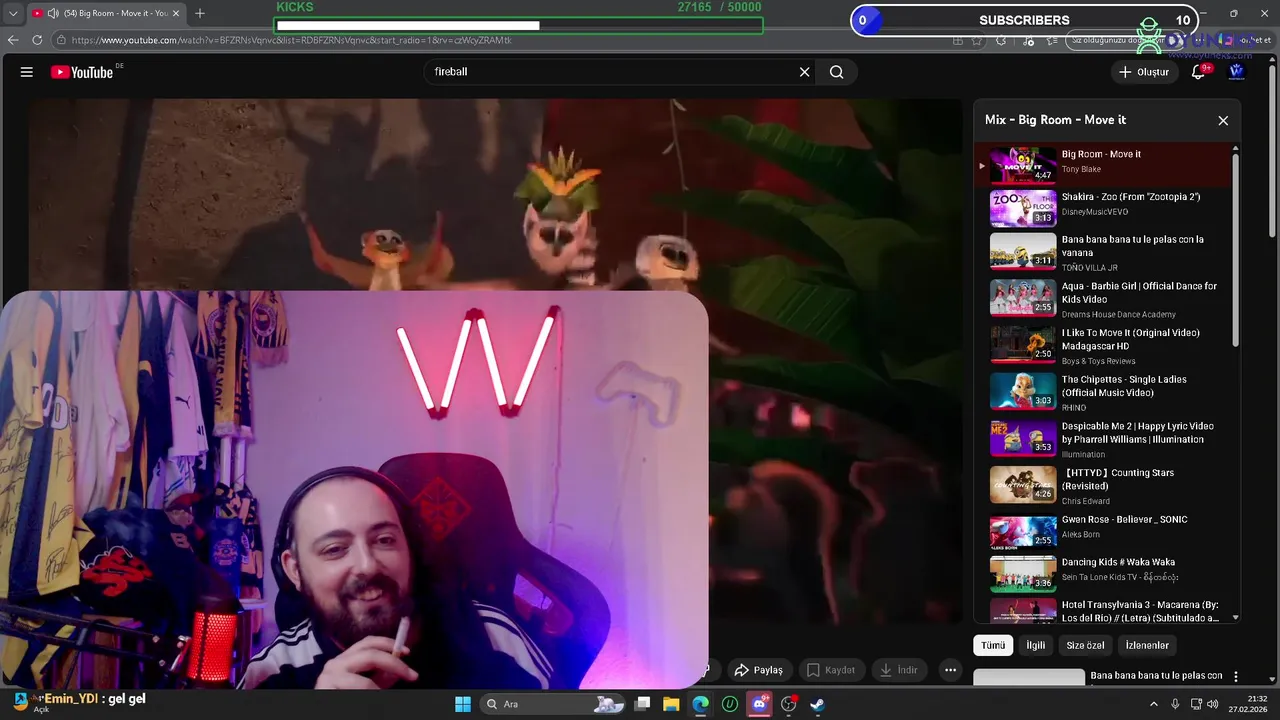Open I Like To Move It Madagascar HD
1280x720 pixels.
(x=1105, y=346)
